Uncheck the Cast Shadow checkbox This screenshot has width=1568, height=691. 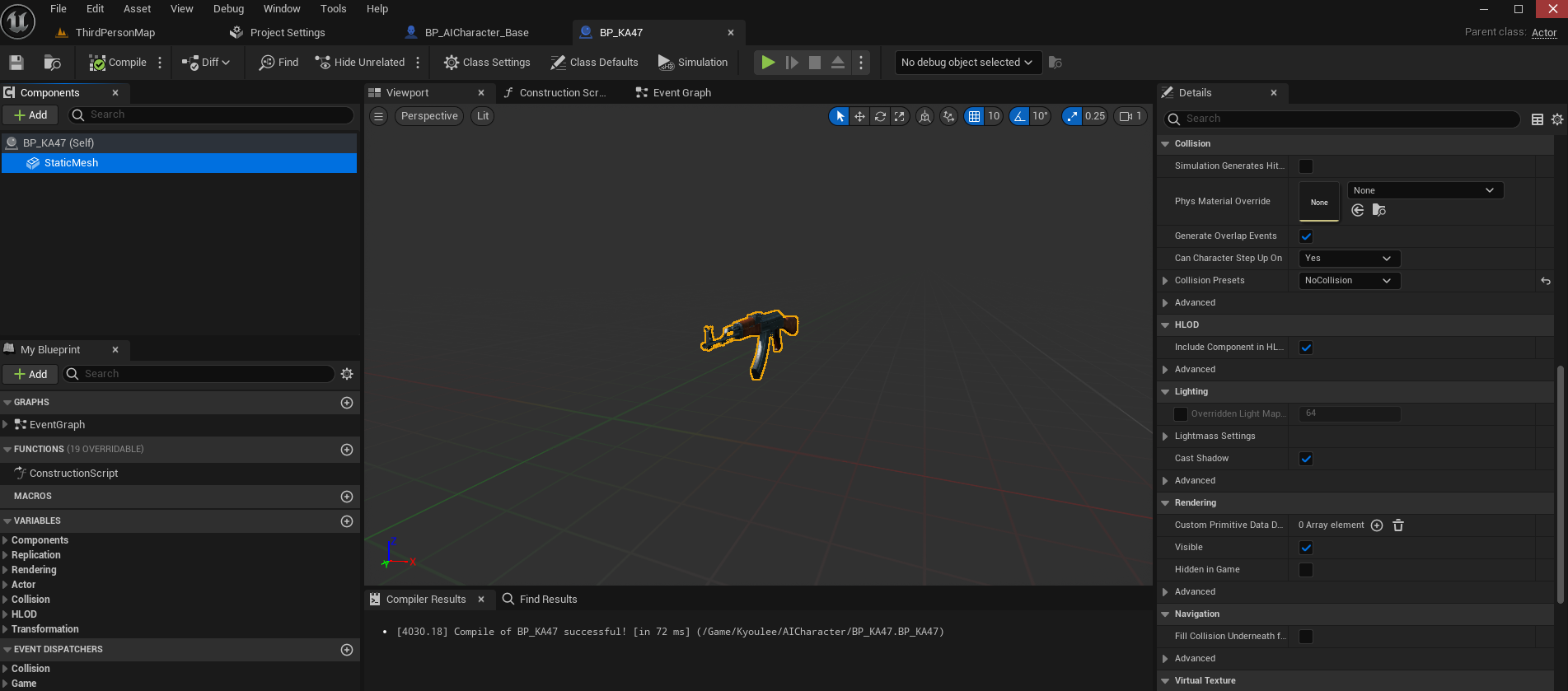[1306, 459]
